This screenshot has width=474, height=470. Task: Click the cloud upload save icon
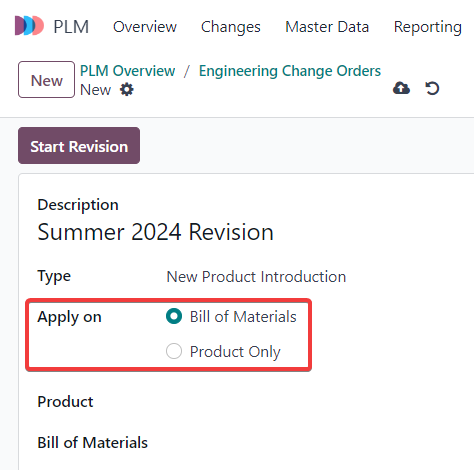401,88
